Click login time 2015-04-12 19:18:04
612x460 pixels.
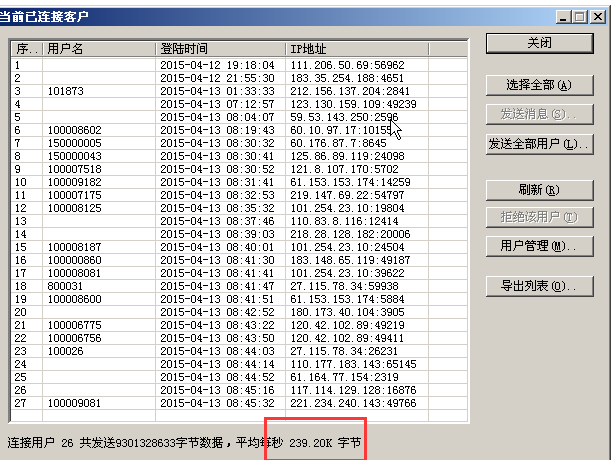pyautogui.click(x=217, y=65)
